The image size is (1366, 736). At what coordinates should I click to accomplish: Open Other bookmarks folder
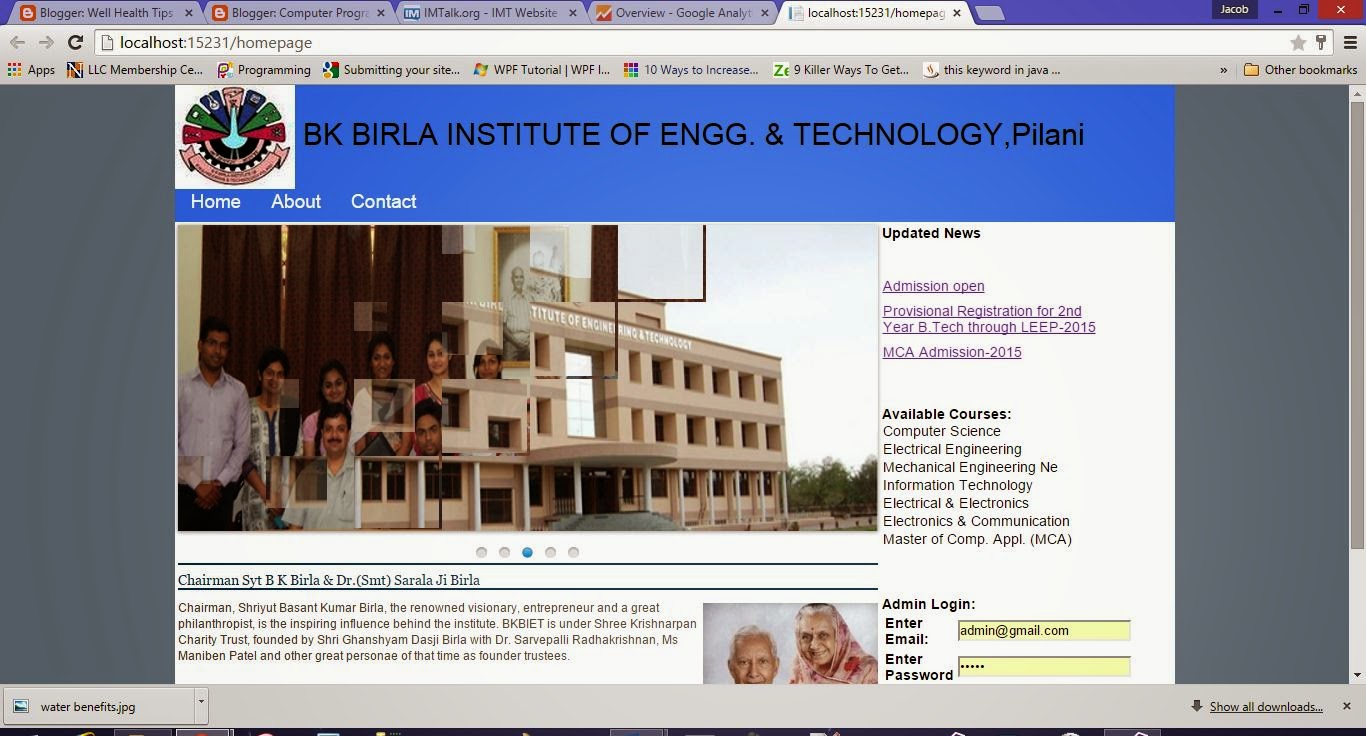click(x=1300, y=70)
